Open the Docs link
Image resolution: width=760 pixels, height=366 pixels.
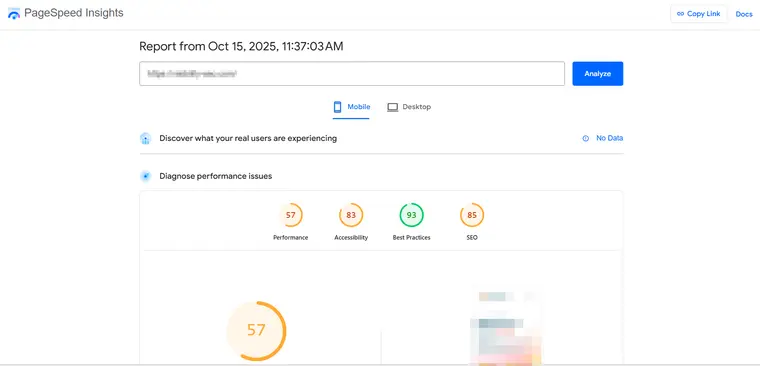[744, 14]
